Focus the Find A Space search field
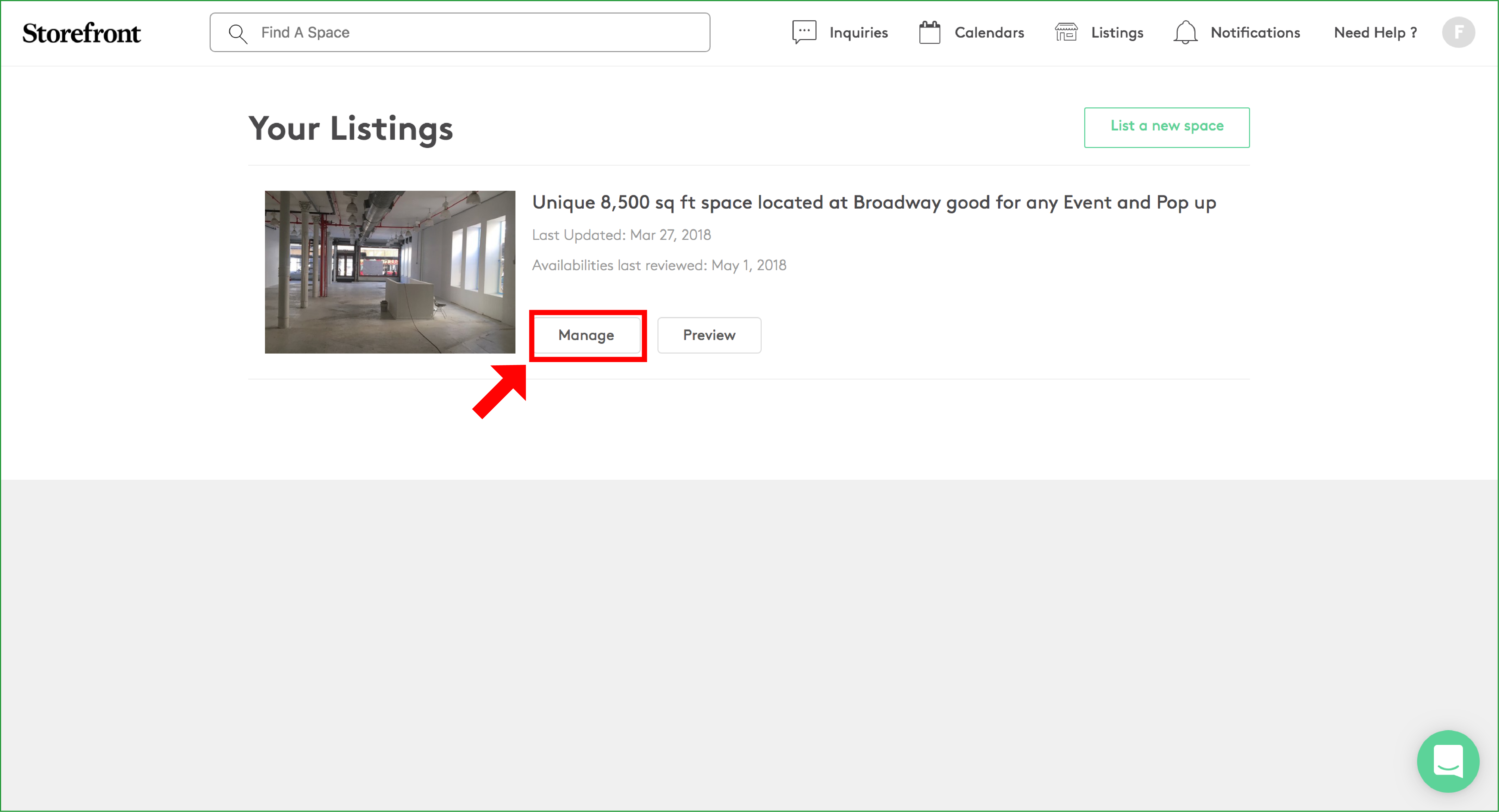1499x812 pixels. [477, 33]
